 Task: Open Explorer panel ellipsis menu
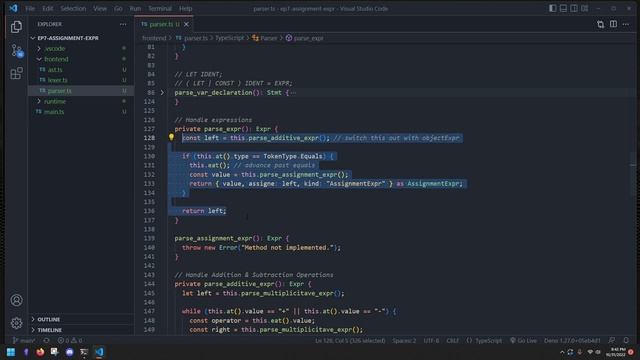coord(123,24)
